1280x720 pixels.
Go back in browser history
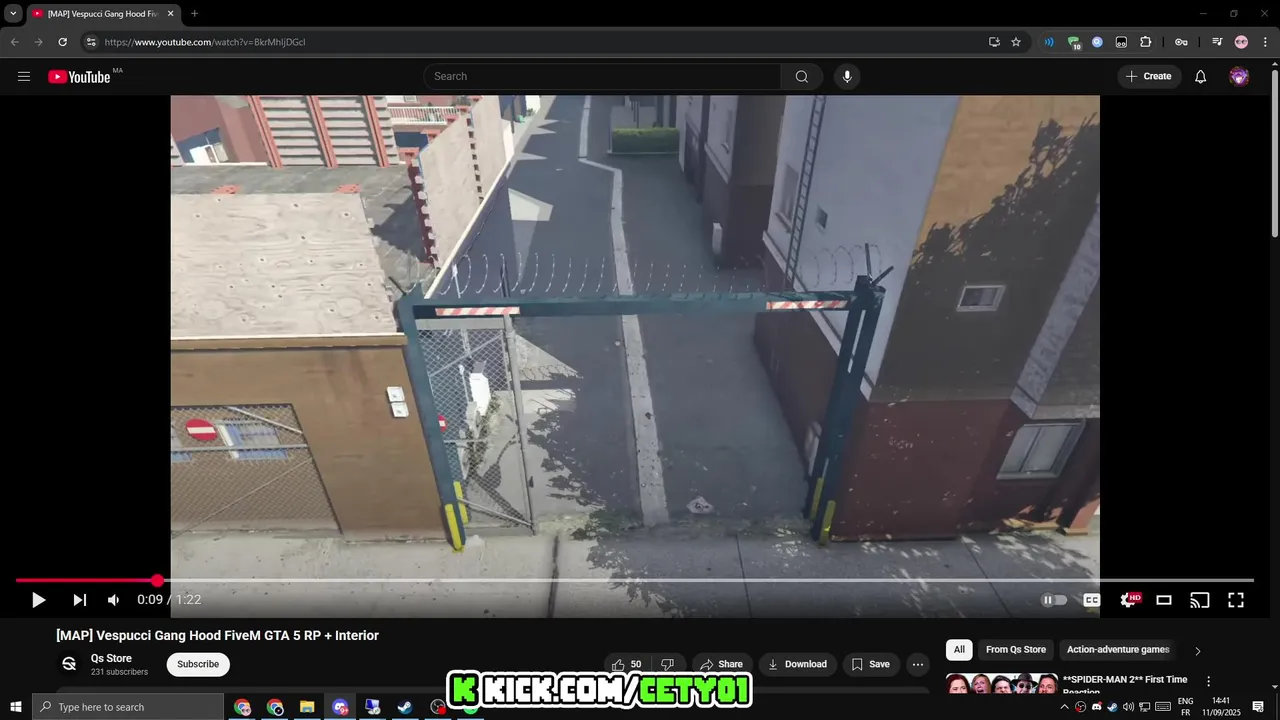pos(14,42)
